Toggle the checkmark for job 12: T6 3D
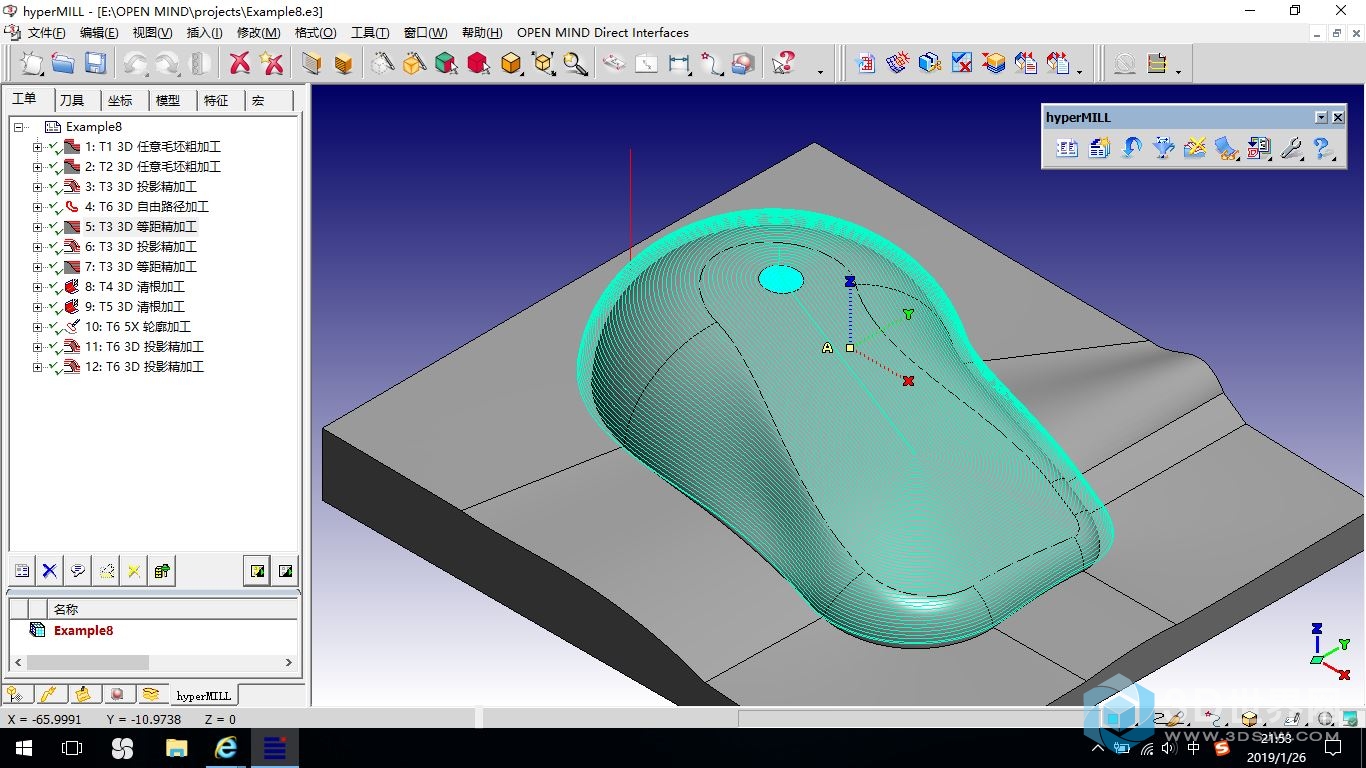 (54, 367)
